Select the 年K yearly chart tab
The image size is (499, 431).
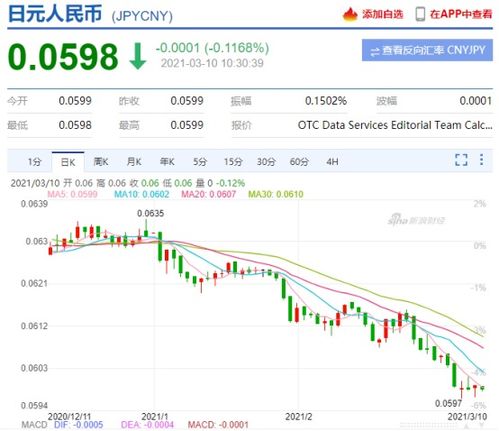[167, 162]
